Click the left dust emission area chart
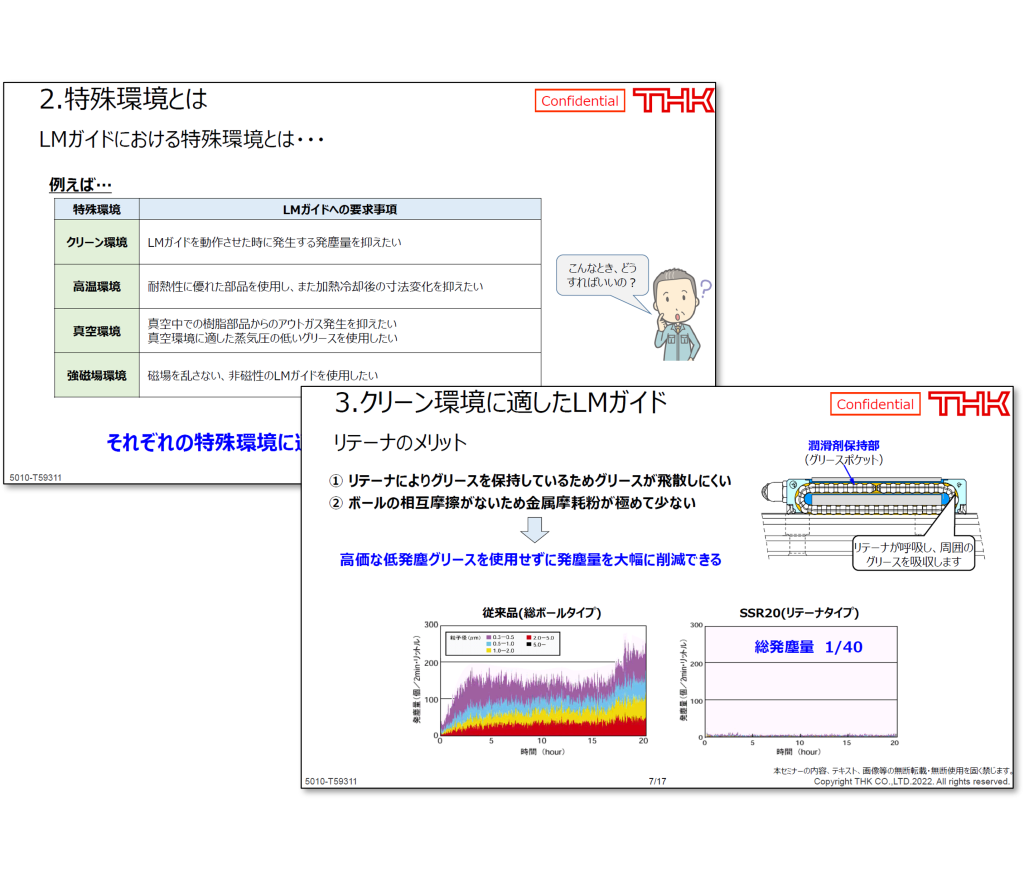The width and height of the screenshot is (1024, 871). (543, 681)
